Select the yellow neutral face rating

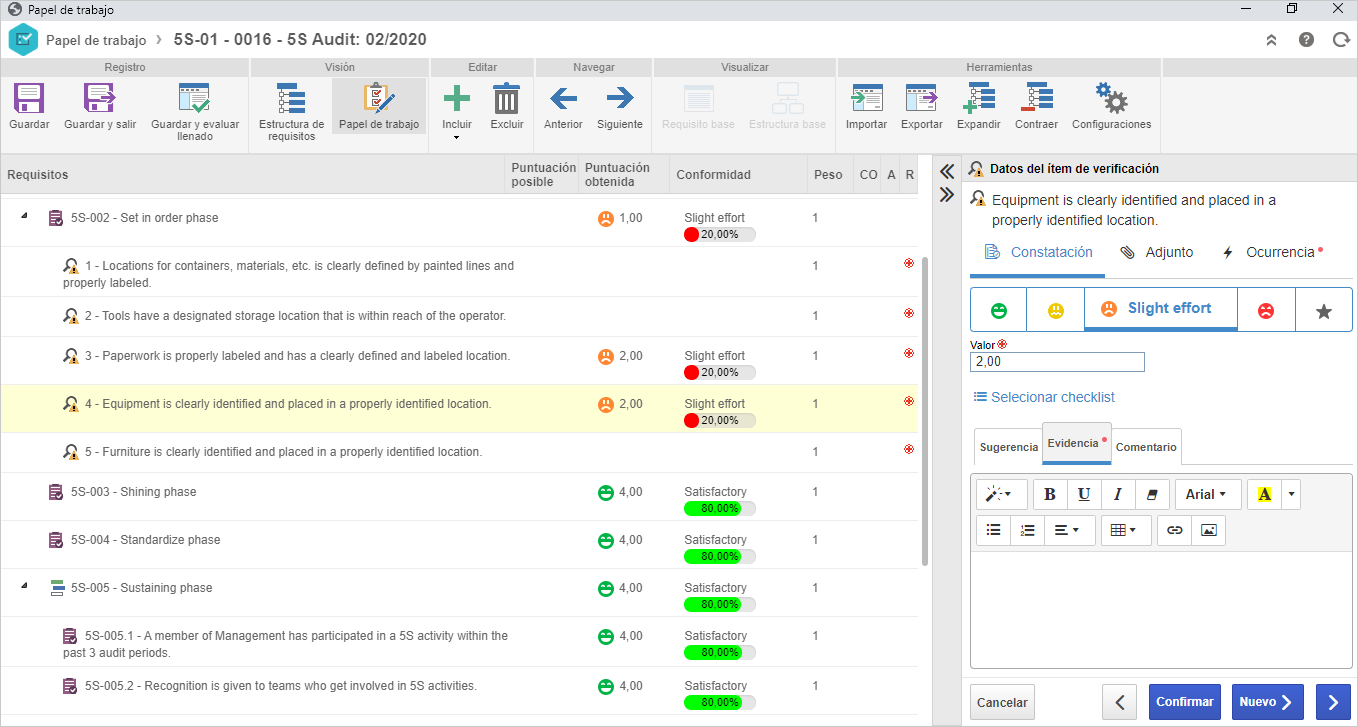(x=1056, y=310)
